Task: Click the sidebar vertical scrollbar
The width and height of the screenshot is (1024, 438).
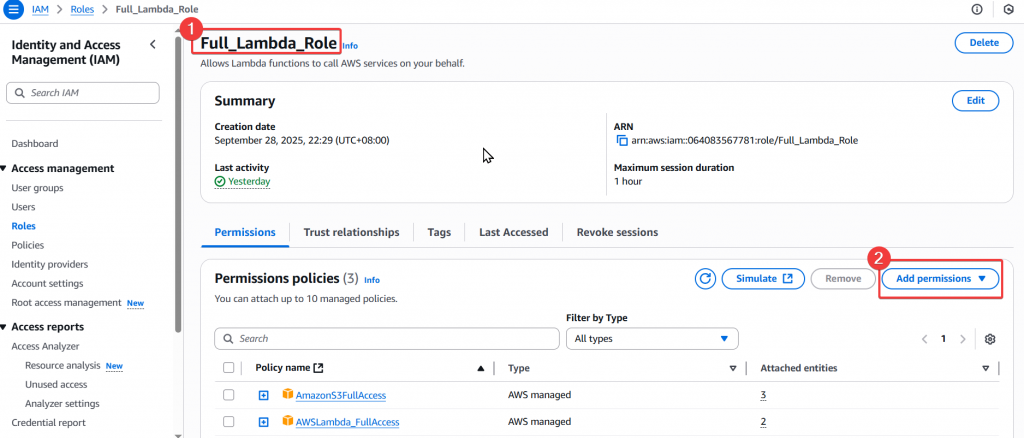Action: (179, 183)
